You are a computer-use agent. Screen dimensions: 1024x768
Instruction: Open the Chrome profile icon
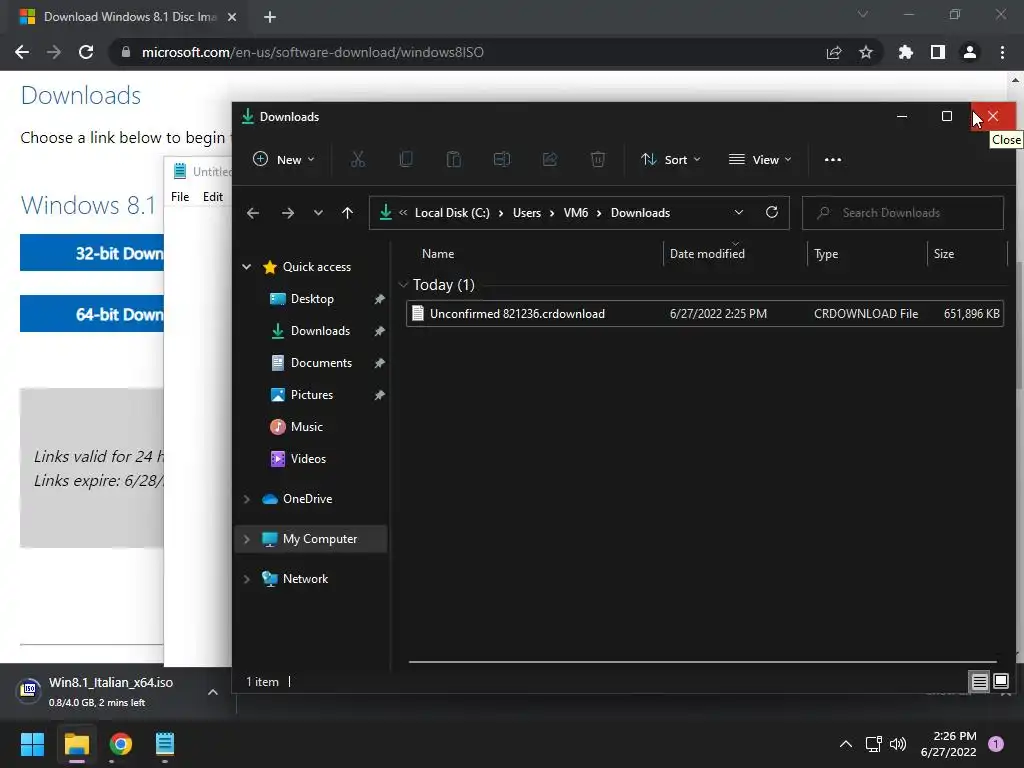click(x=970, y=52)
